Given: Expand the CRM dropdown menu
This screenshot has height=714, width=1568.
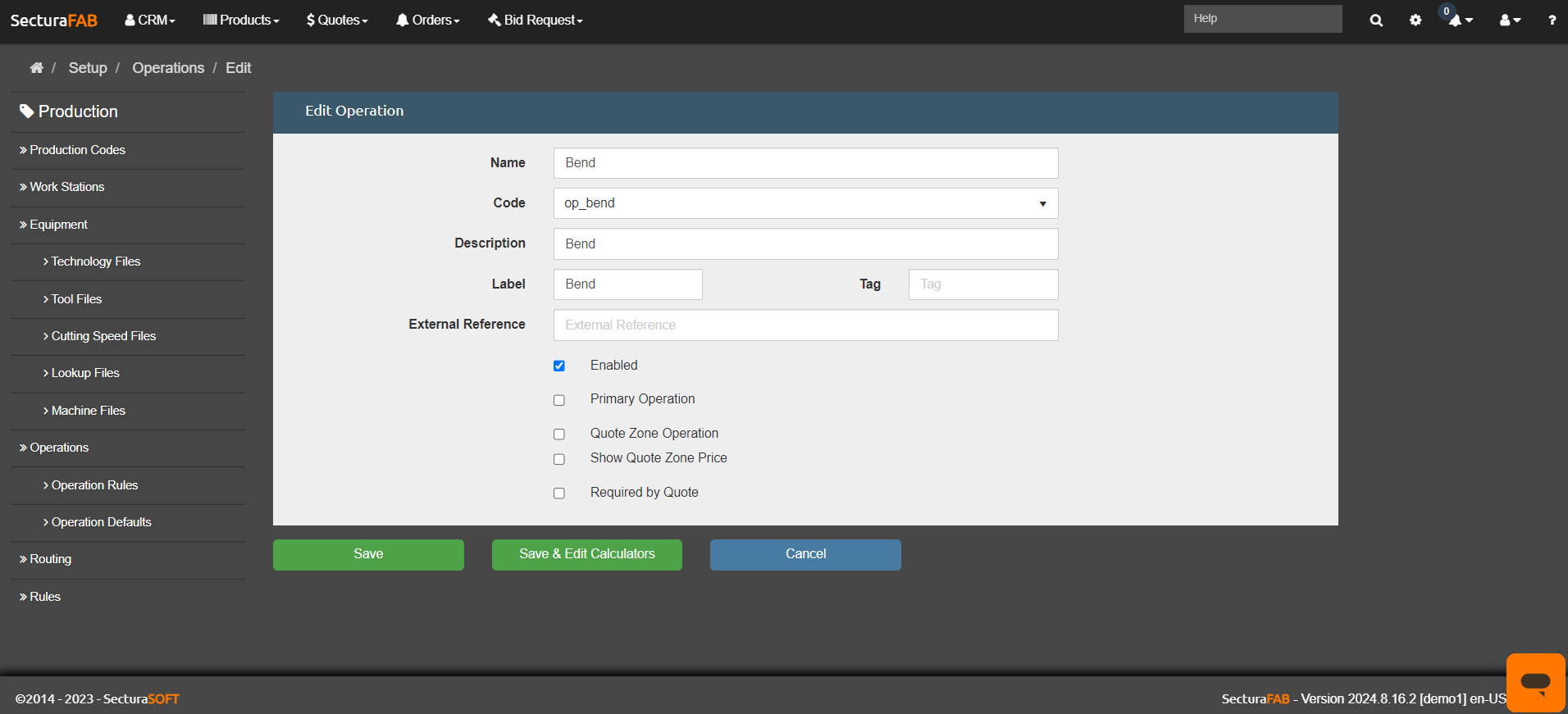Looking at the screenshot, I should coord(150,20).
